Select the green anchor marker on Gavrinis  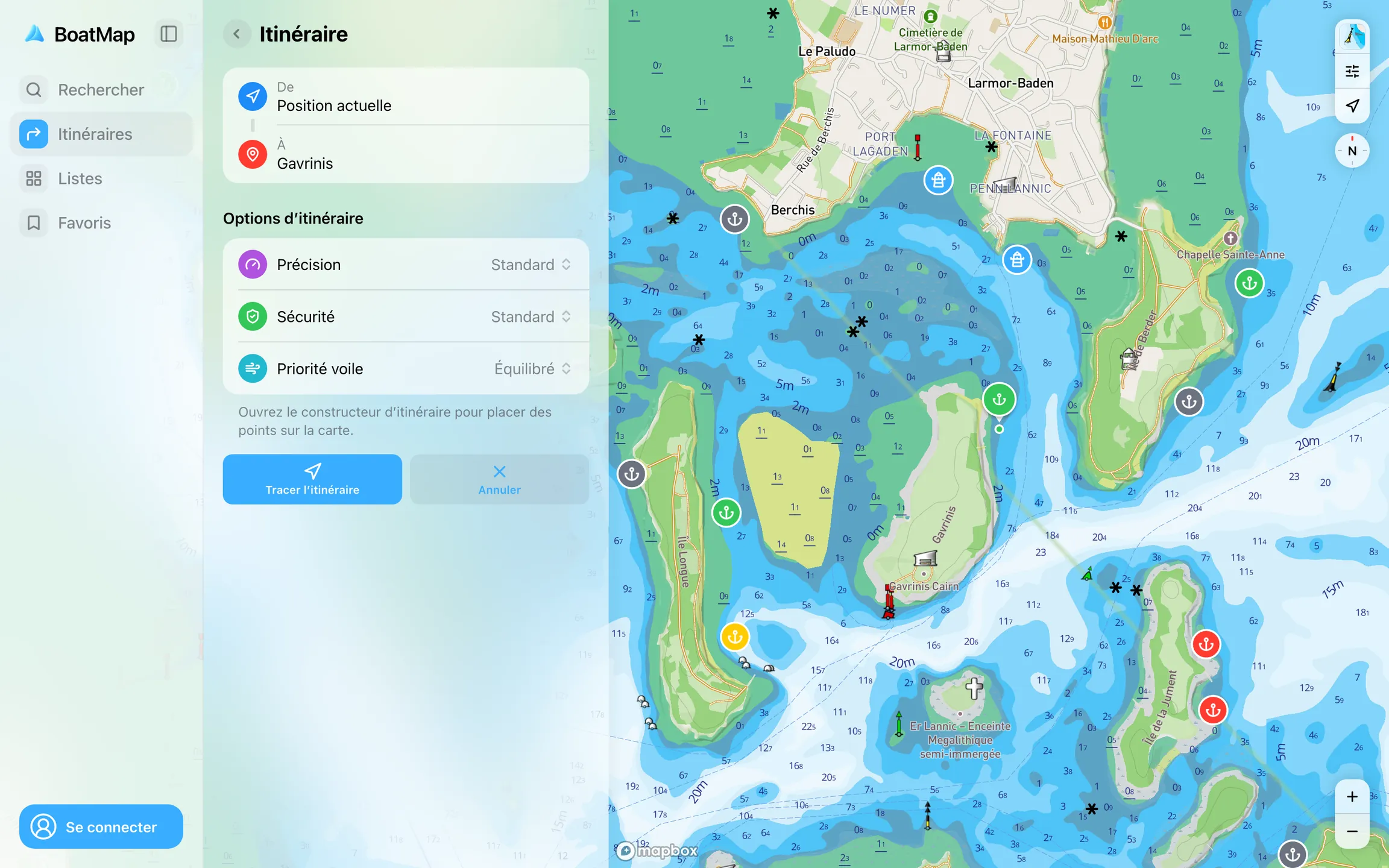[999, 399]
